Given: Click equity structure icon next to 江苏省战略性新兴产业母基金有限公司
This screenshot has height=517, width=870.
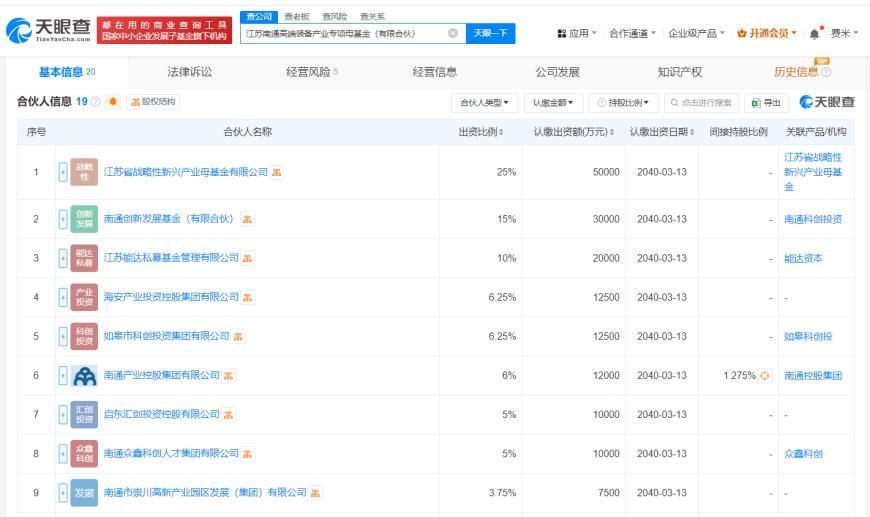Looking at the screenshot, I should pos(277,172).
